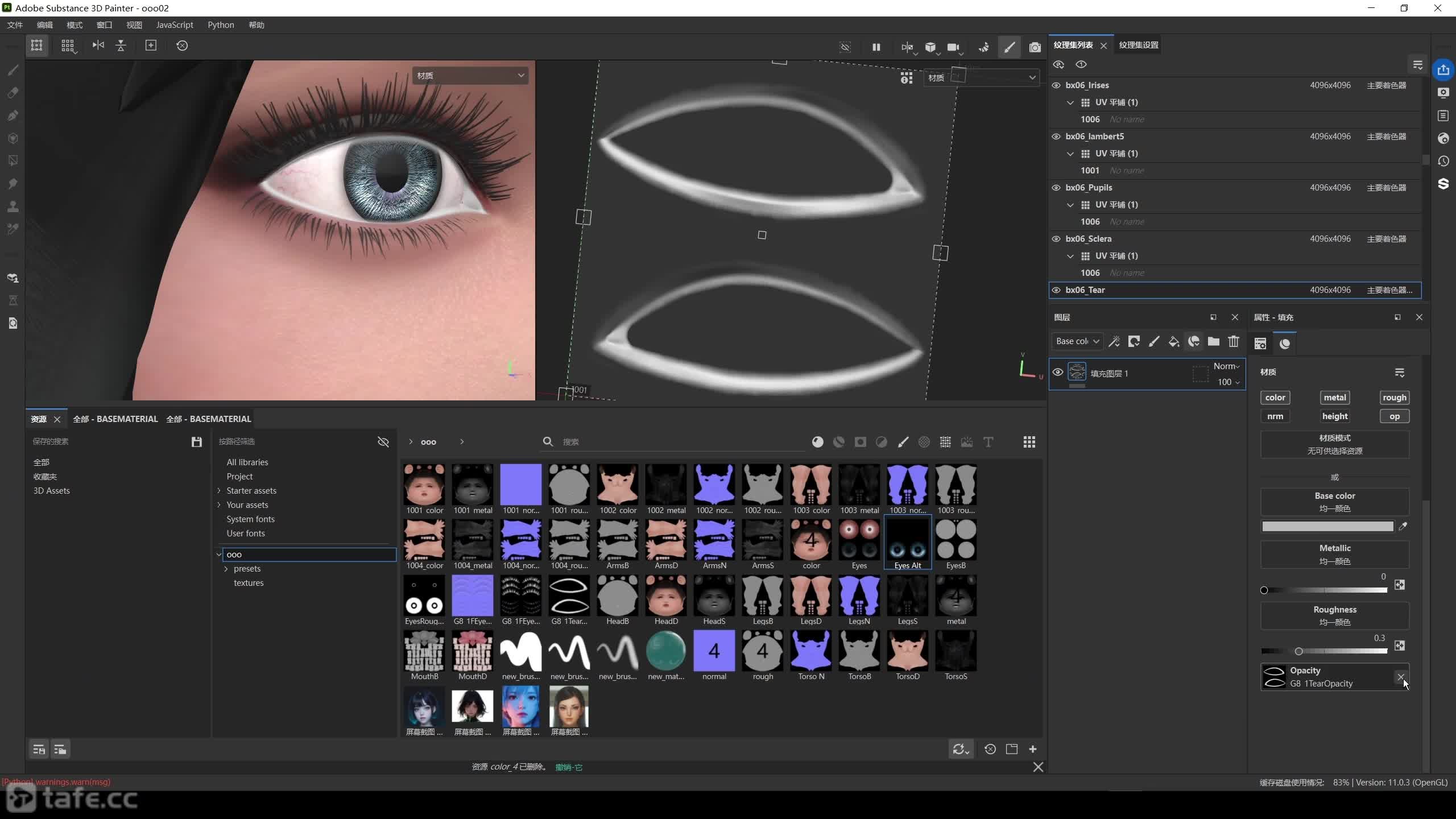The image size is (1456, 819).
Task: Add an effect with the magic wand icon
Action: pyautogui.click(x=1114, y=341)
